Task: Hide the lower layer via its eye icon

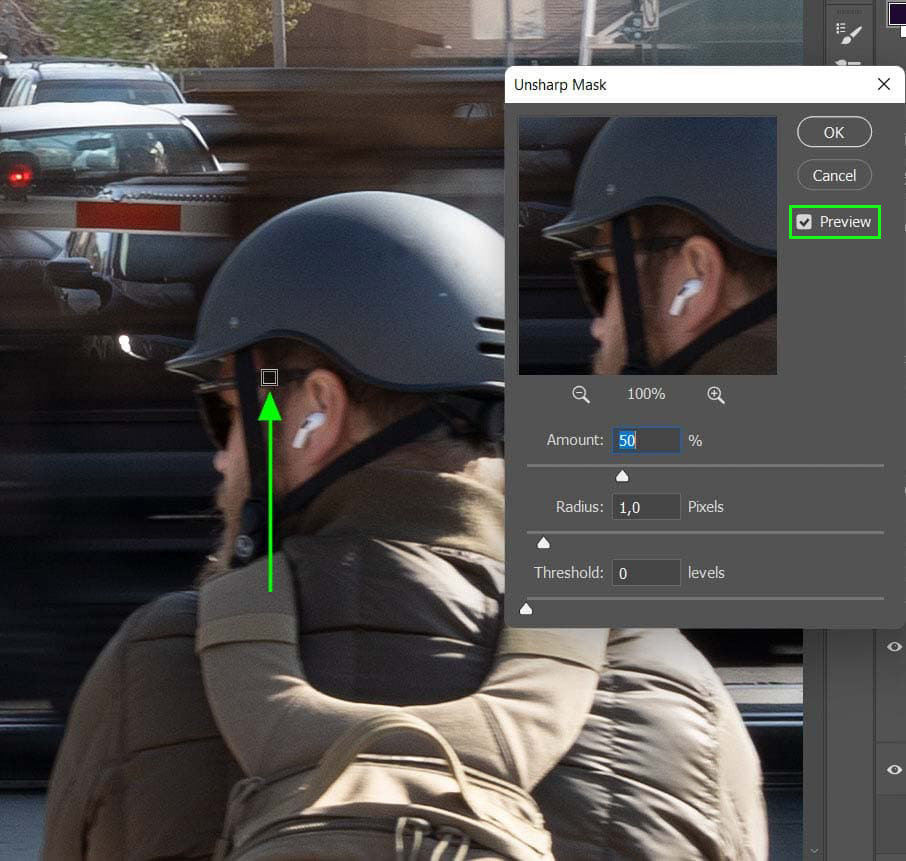Action: 895,769
